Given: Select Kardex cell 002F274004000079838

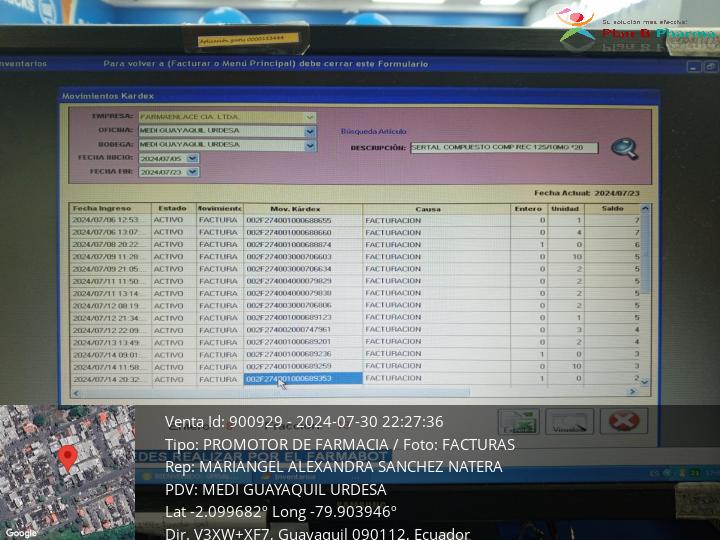Looking at the screenshot, I should (x=303, y=293).
